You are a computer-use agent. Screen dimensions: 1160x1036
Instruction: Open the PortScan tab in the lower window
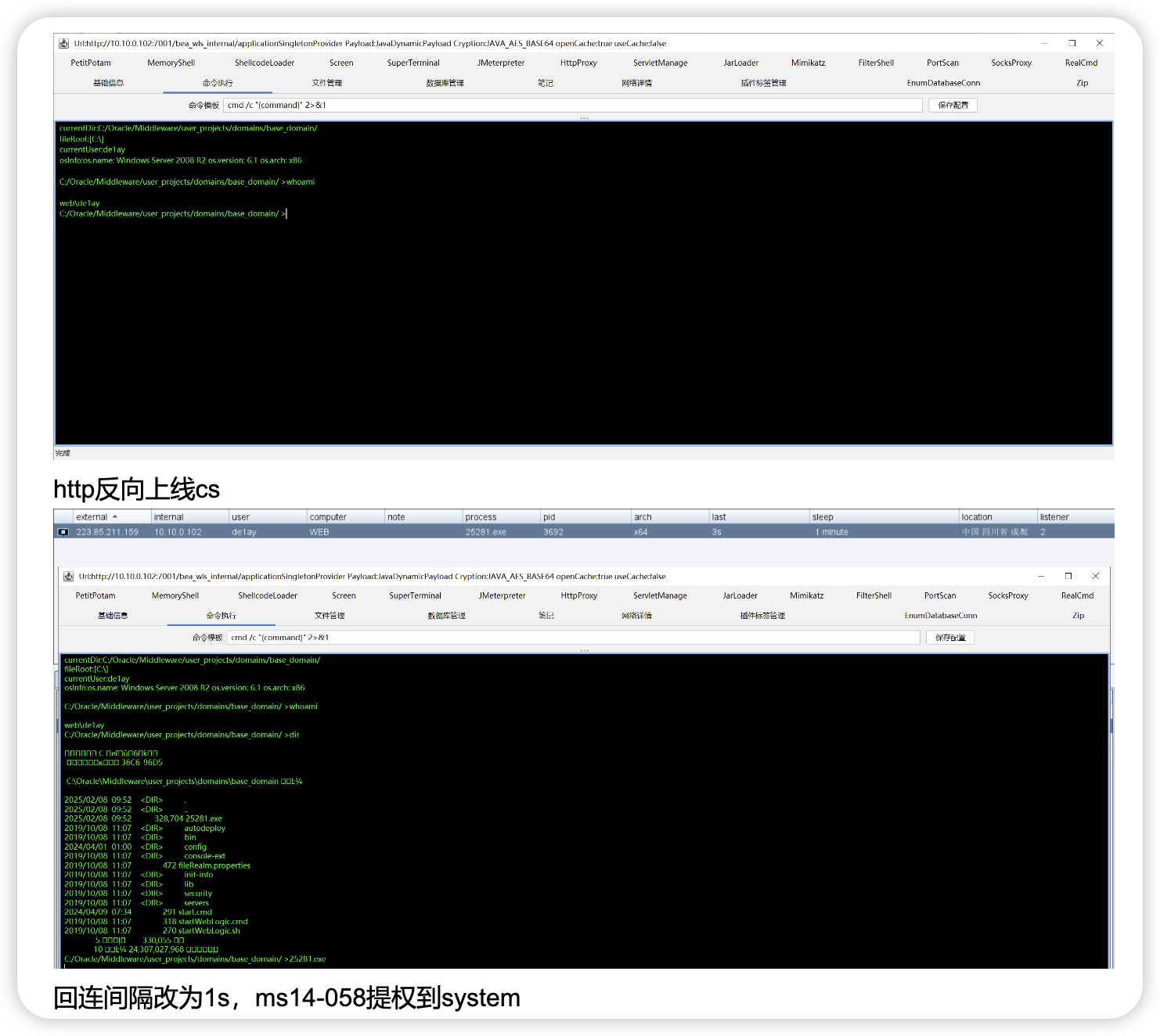point(939,596)
